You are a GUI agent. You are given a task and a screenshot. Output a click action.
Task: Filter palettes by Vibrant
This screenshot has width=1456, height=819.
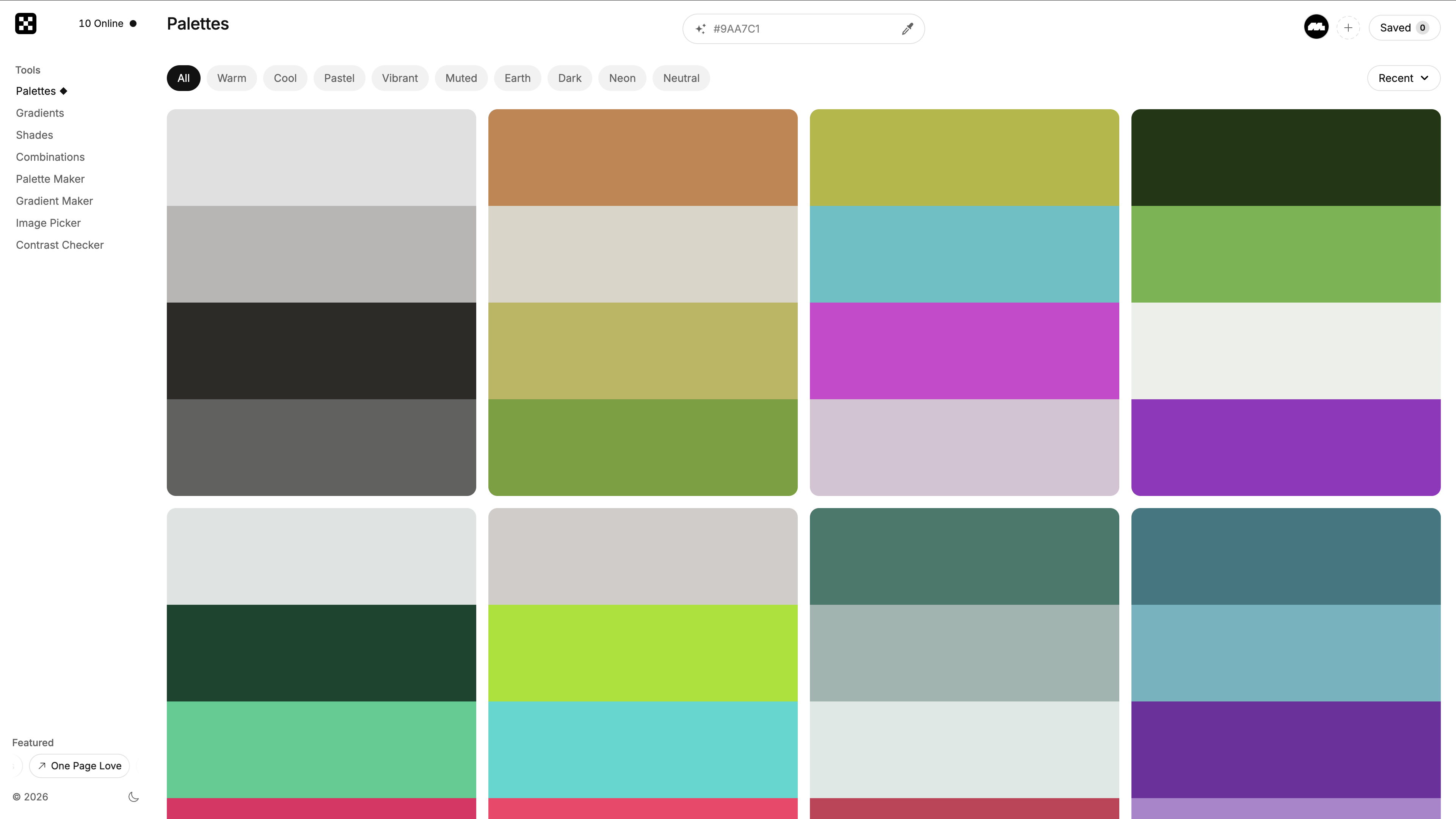(400, 78)
